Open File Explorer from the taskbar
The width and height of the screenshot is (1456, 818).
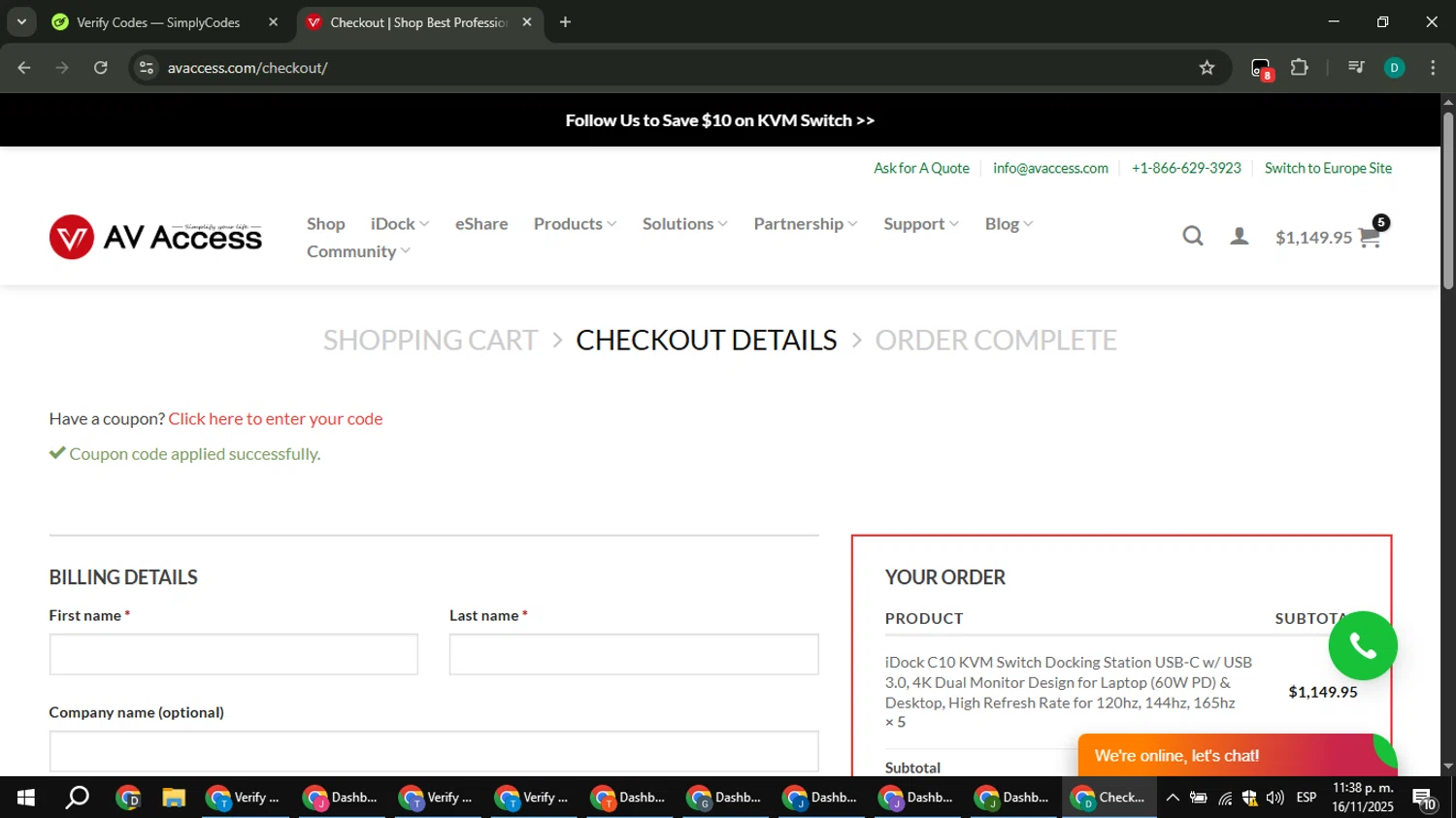(x=174, y=798)
